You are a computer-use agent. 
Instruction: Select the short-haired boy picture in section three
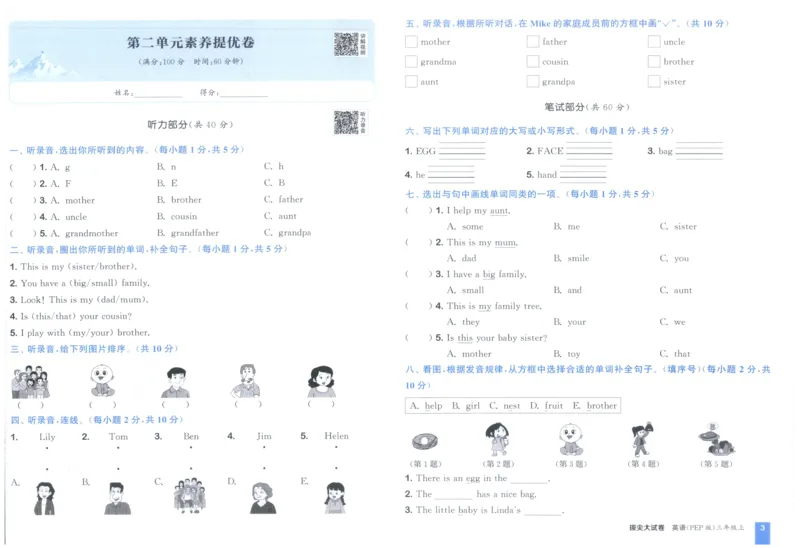click(176, 382)
